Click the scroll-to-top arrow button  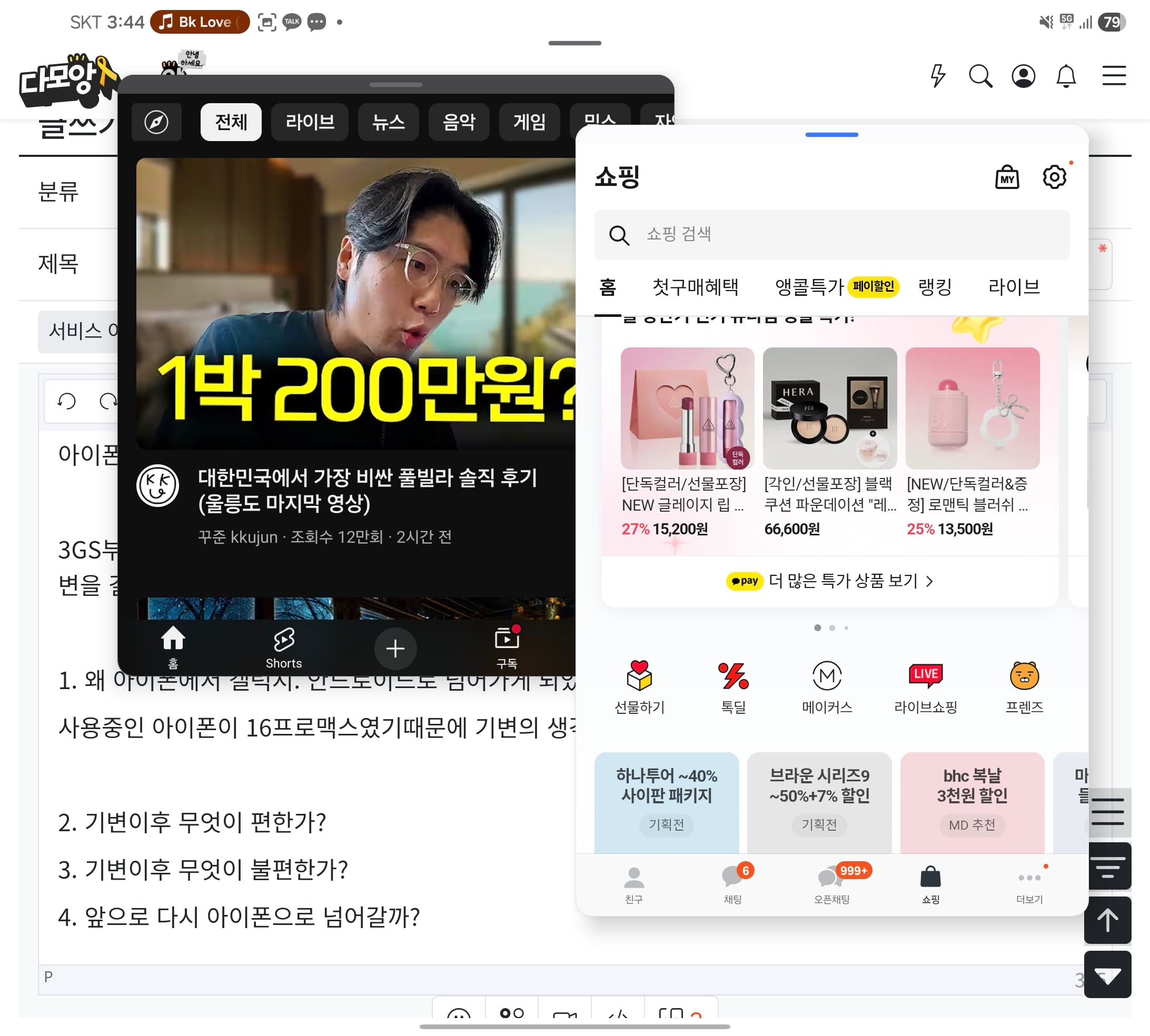tap(1107, 920)
